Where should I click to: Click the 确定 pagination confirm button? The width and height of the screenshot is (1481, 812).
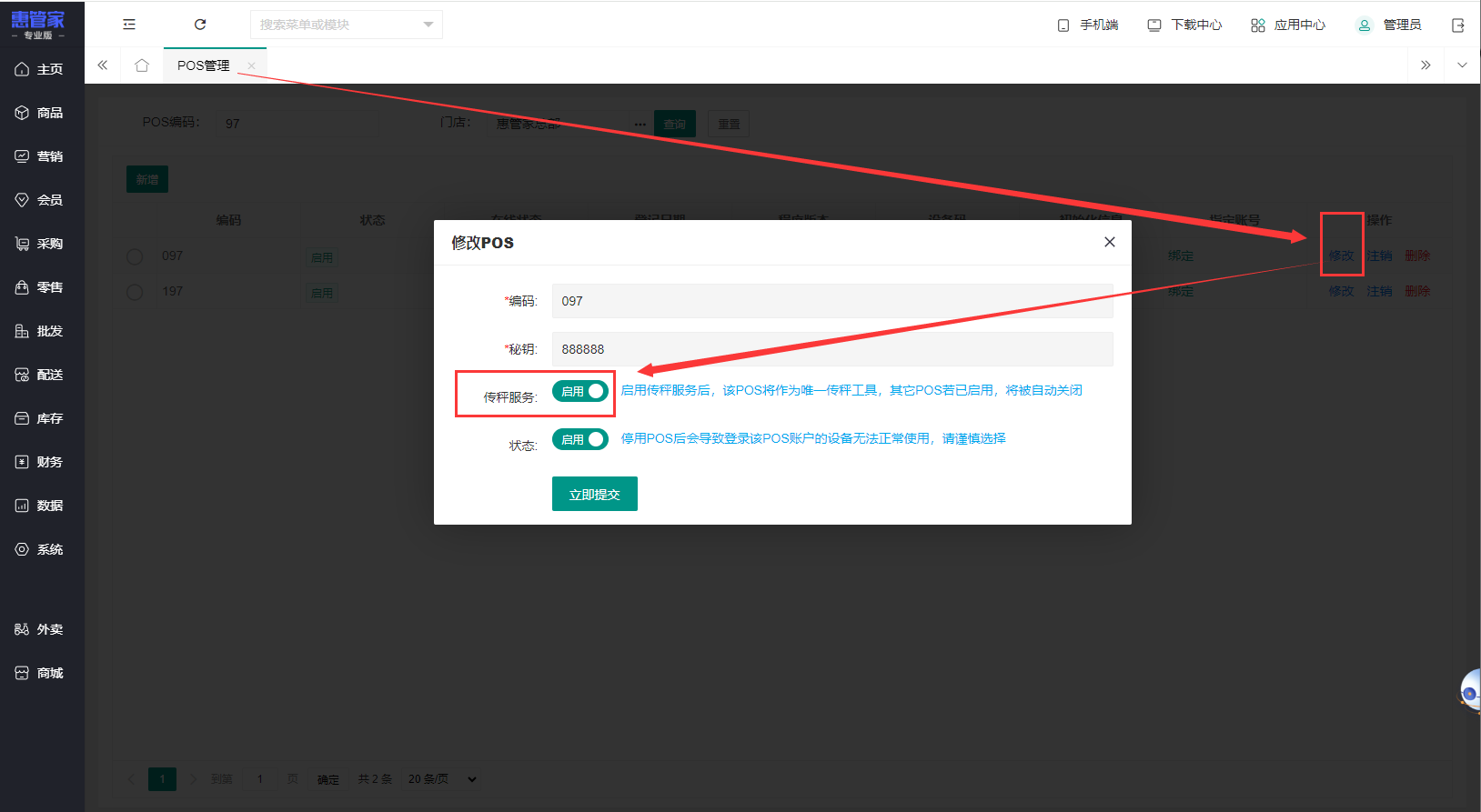click(328, 779)
